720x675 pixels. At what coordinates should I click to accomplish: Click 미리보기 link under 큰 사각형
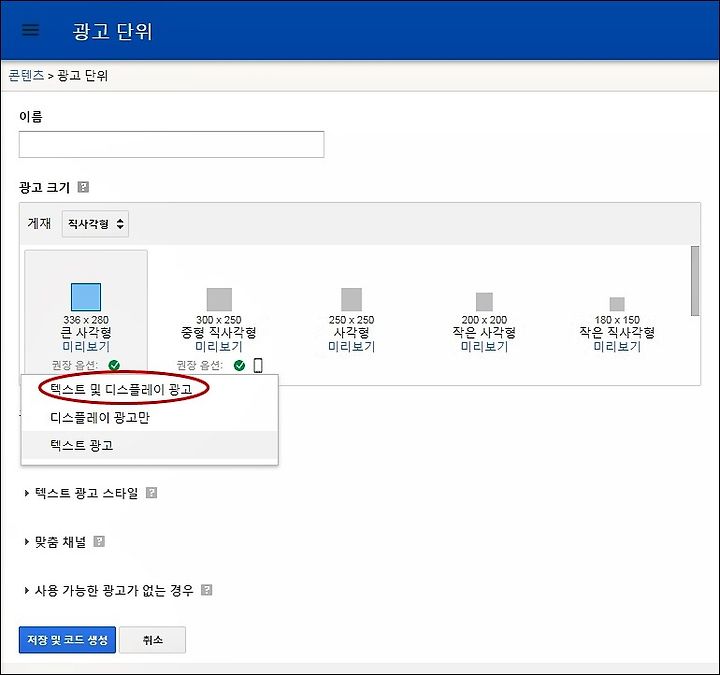pos(86,346)
